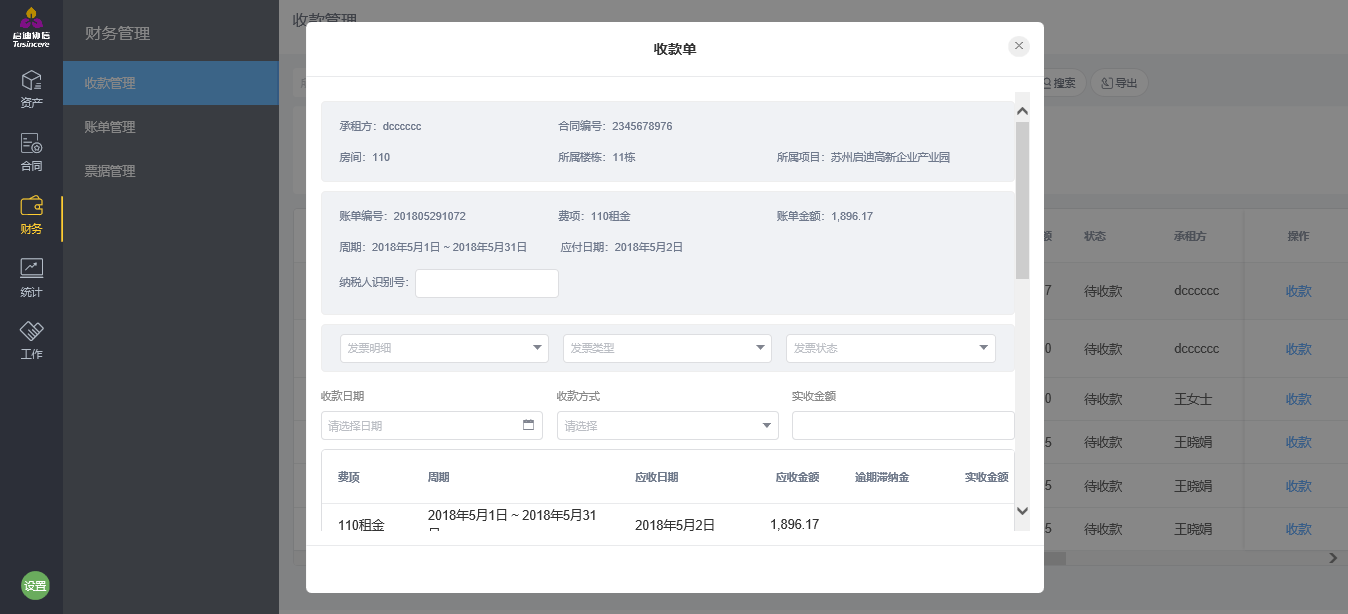Open the 工作 (Work) sidebar icon
The width and height of the screenshot is (1348, 614).
[31, 340]
